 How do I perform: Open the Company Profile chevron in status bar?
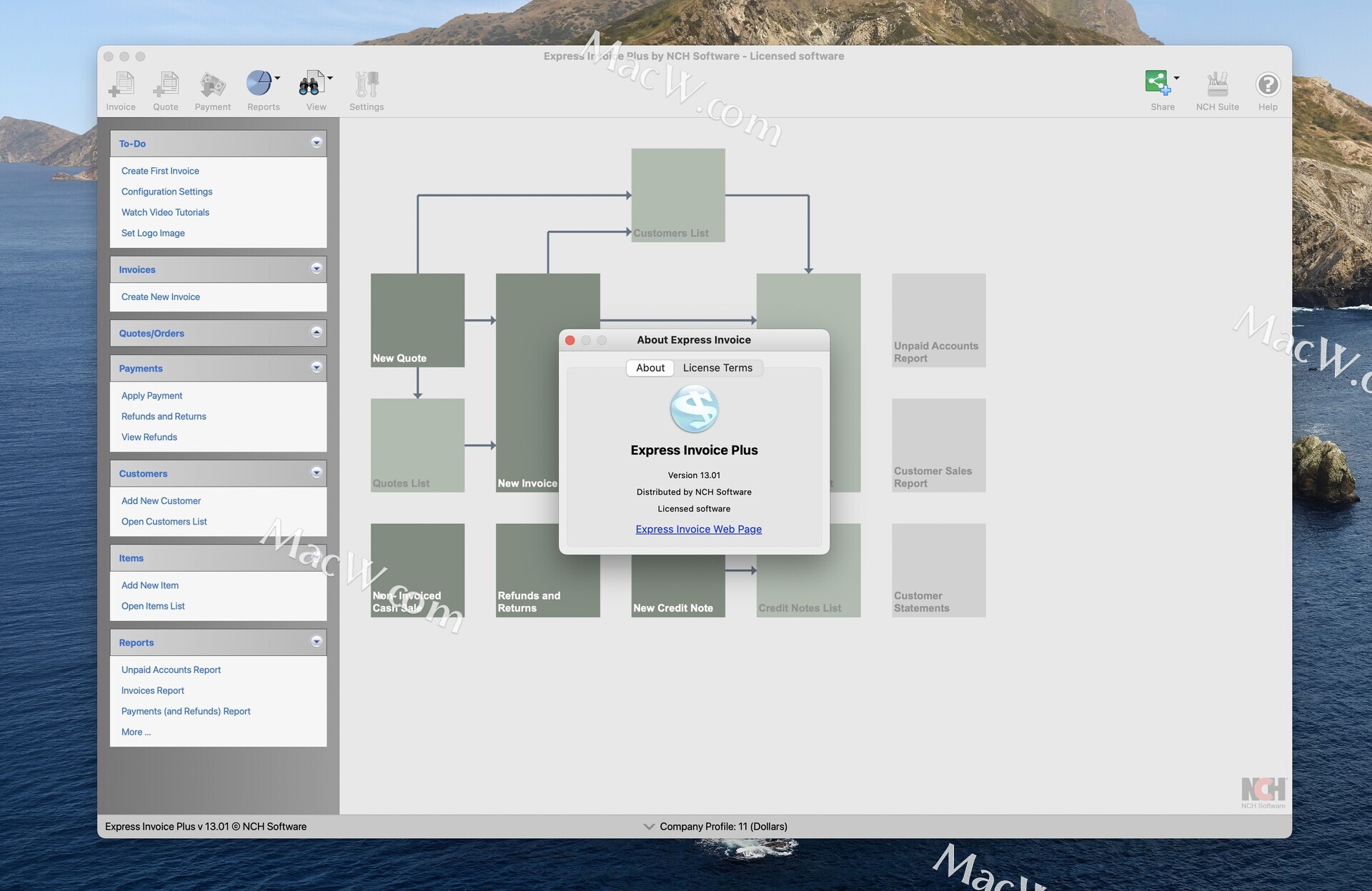click(649, 827)
